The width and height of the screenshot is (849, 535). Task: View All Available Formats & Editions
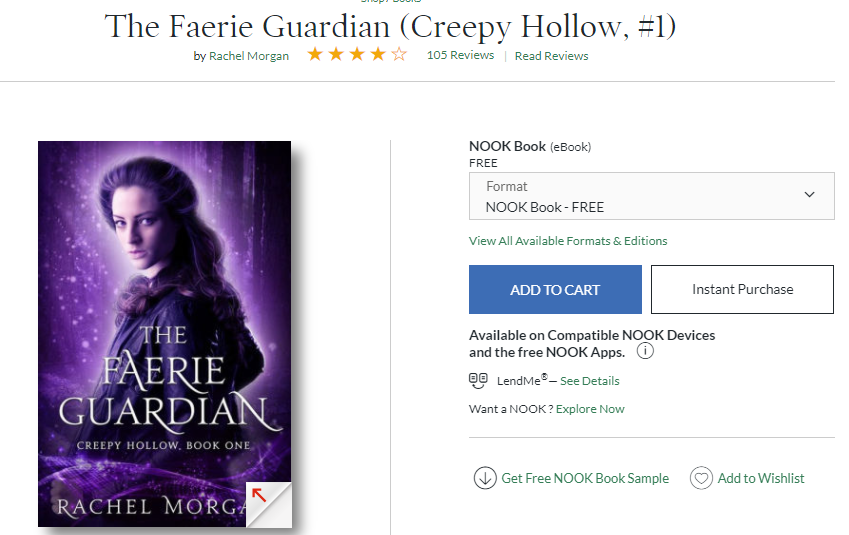point(568,241)
